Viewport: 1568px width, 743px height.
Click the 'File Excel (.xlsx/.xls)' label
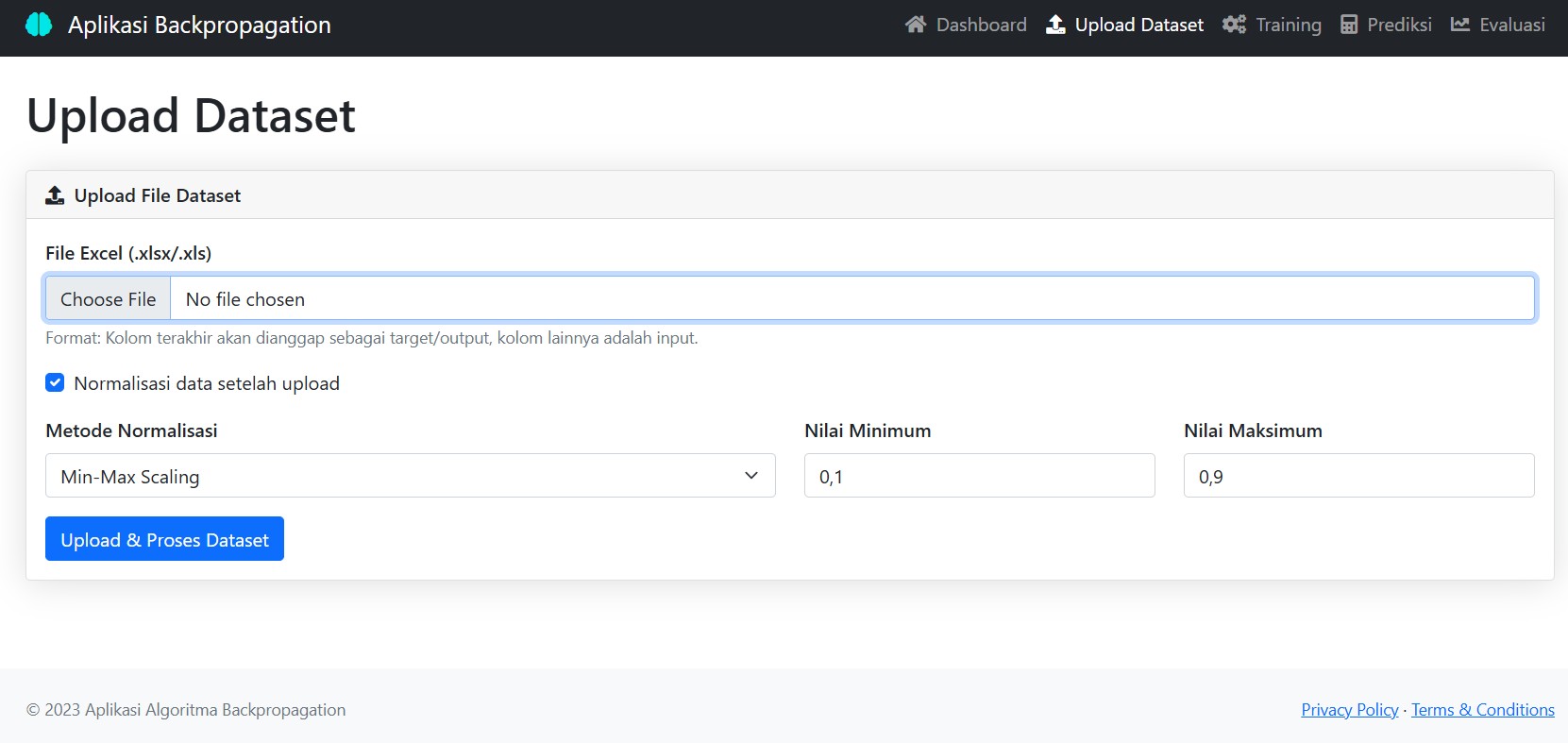128,253
